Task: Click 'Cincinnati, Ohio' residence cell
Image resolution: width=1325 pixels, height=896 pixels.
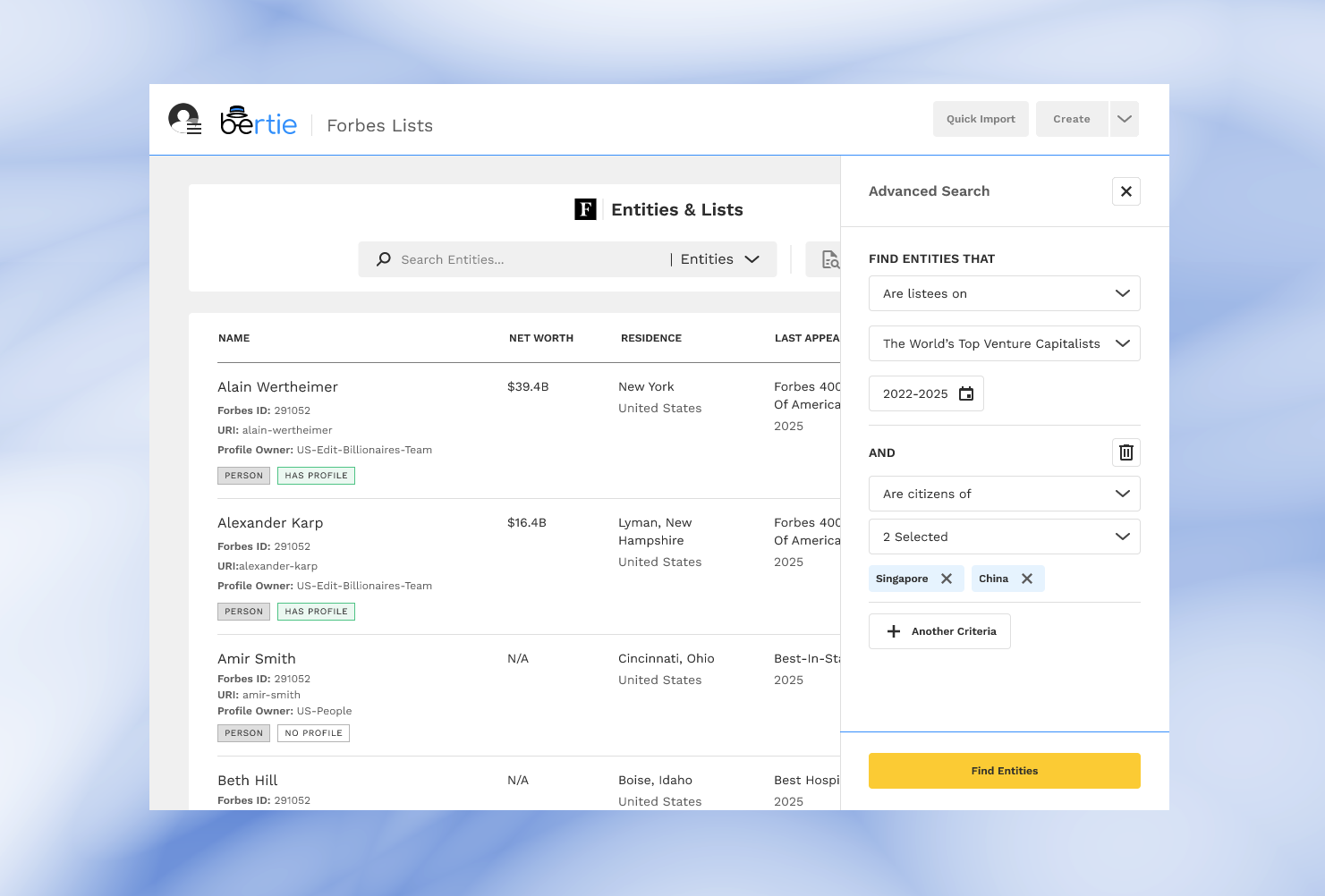Action: coord(667,659)
